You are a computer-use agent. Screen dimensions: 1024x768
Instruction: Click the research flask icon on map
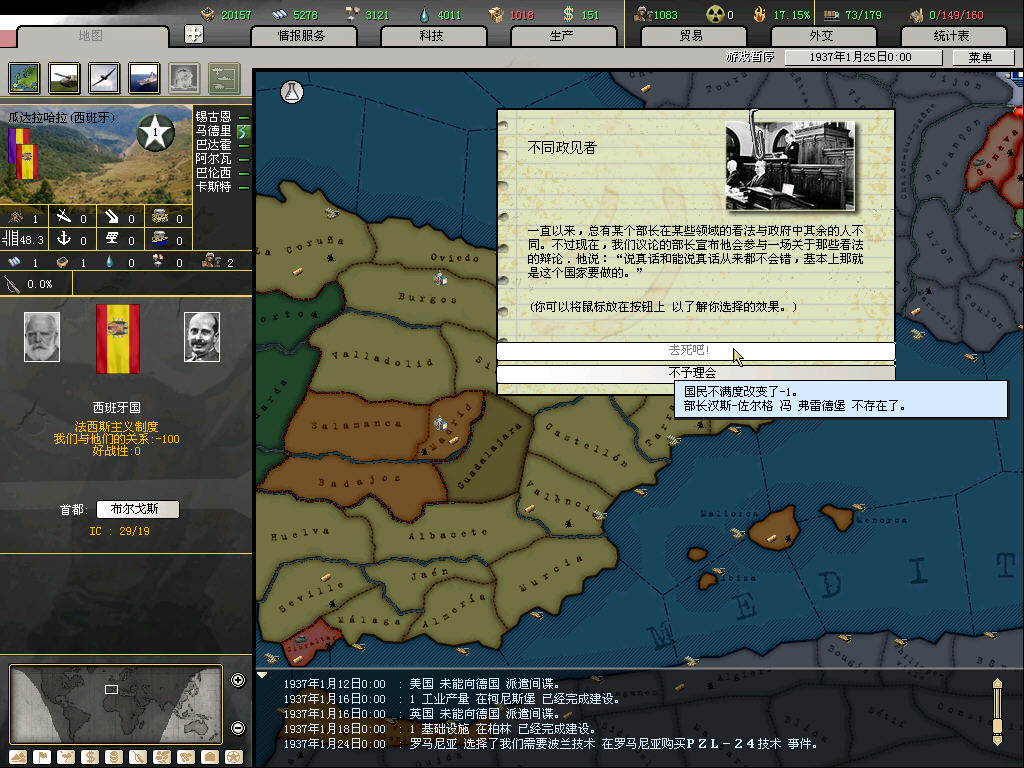pos(292,92)
